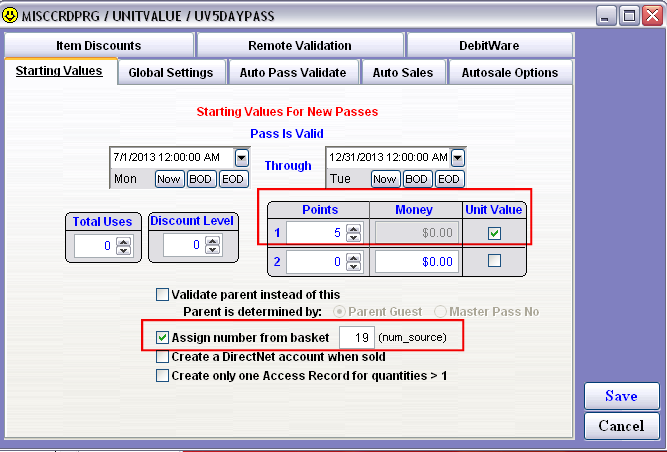Increase row 2 Points with up arrow

coord(353,258)
